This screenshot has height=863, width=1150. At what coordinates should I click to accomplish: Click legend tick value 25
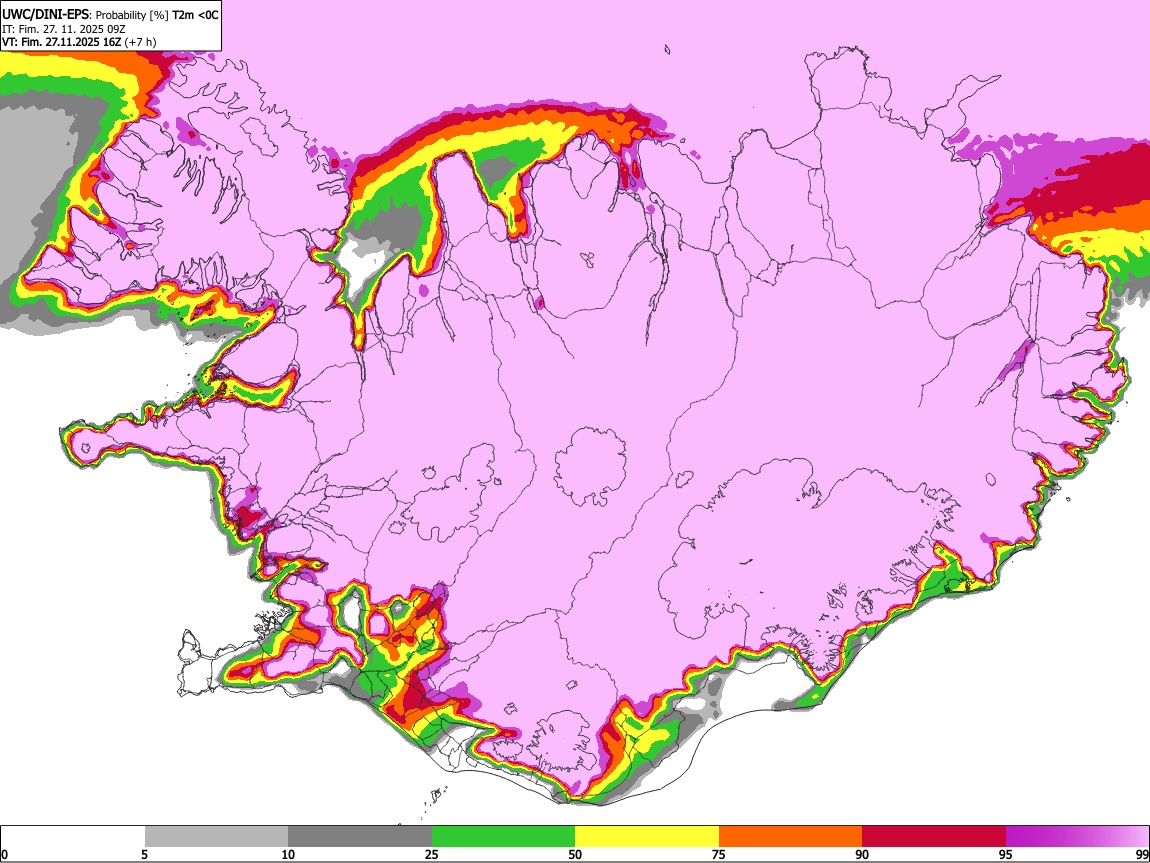point(432,854)
